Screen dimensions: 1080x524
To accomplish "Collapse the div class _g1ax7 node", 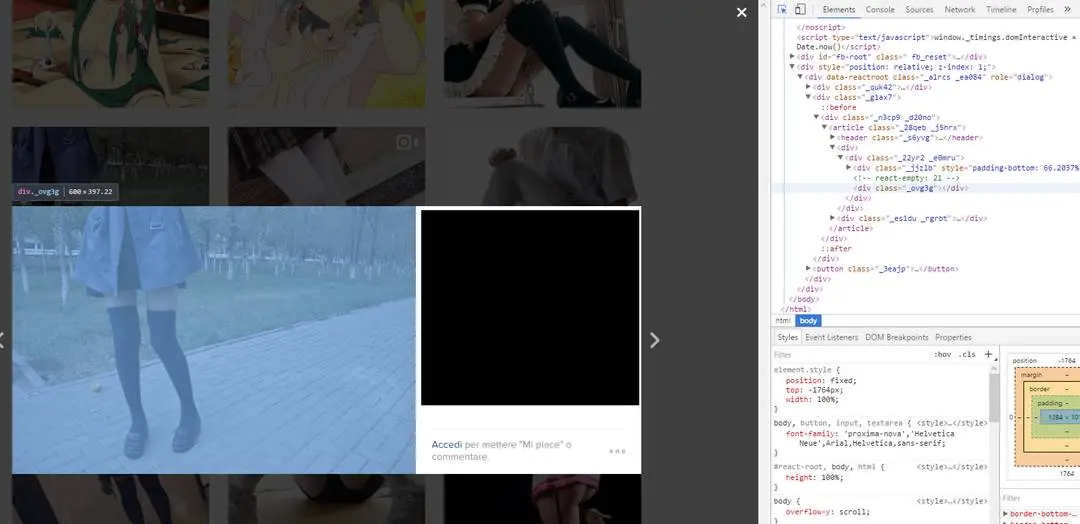I will click(x=809, y=98).
